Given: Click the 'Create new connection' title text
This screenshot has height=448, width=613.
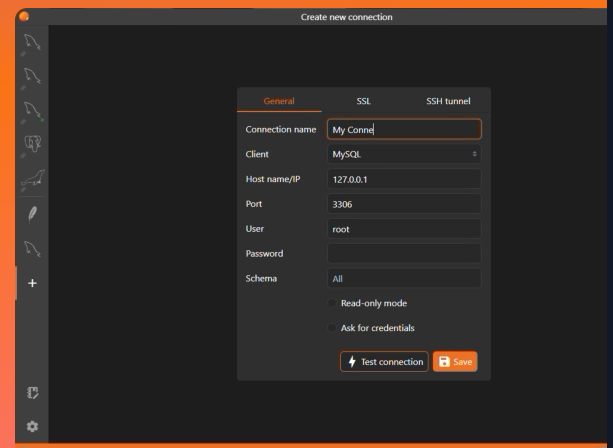Looking at the screenshot, I should [x=346, y=17].
